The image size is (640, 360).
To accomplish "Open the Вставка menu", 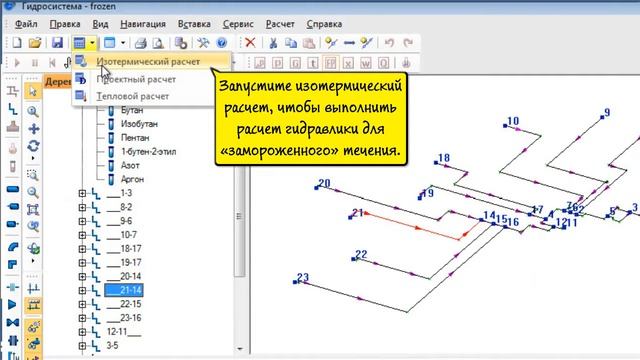I will pyautogui.click(x=194, y=24).
